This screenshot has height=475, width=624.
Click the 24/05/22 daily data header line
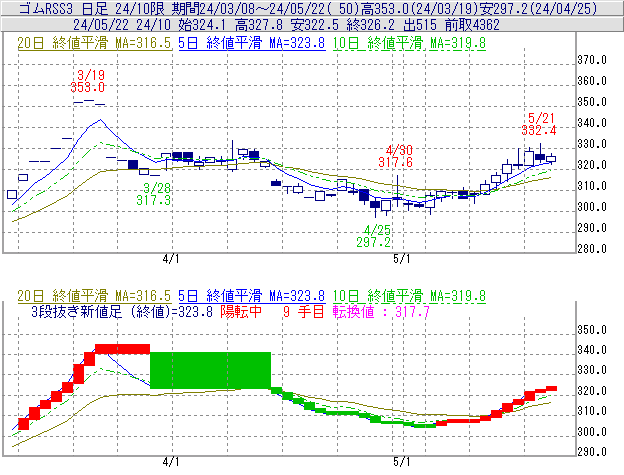click(x=286, y=25)
